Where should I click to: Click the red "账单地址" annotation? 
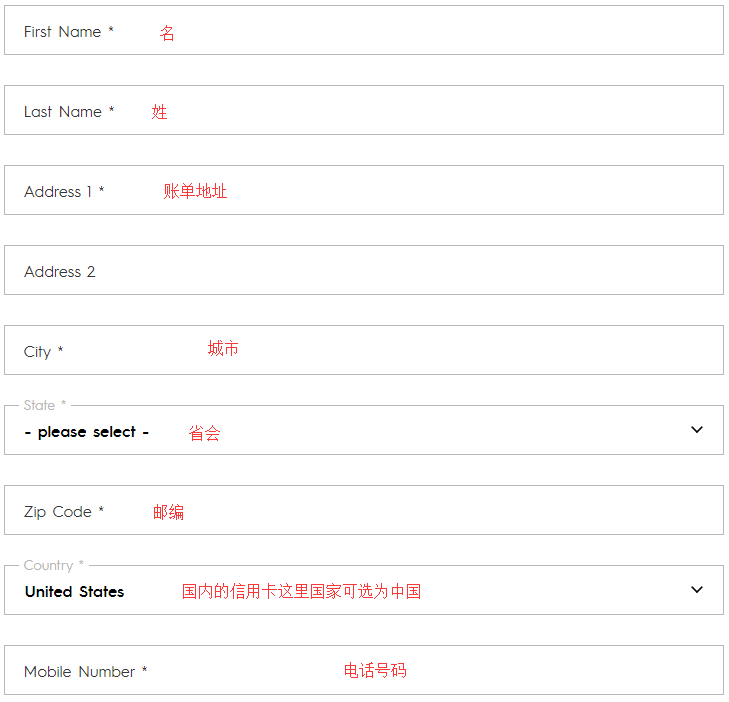195,191
